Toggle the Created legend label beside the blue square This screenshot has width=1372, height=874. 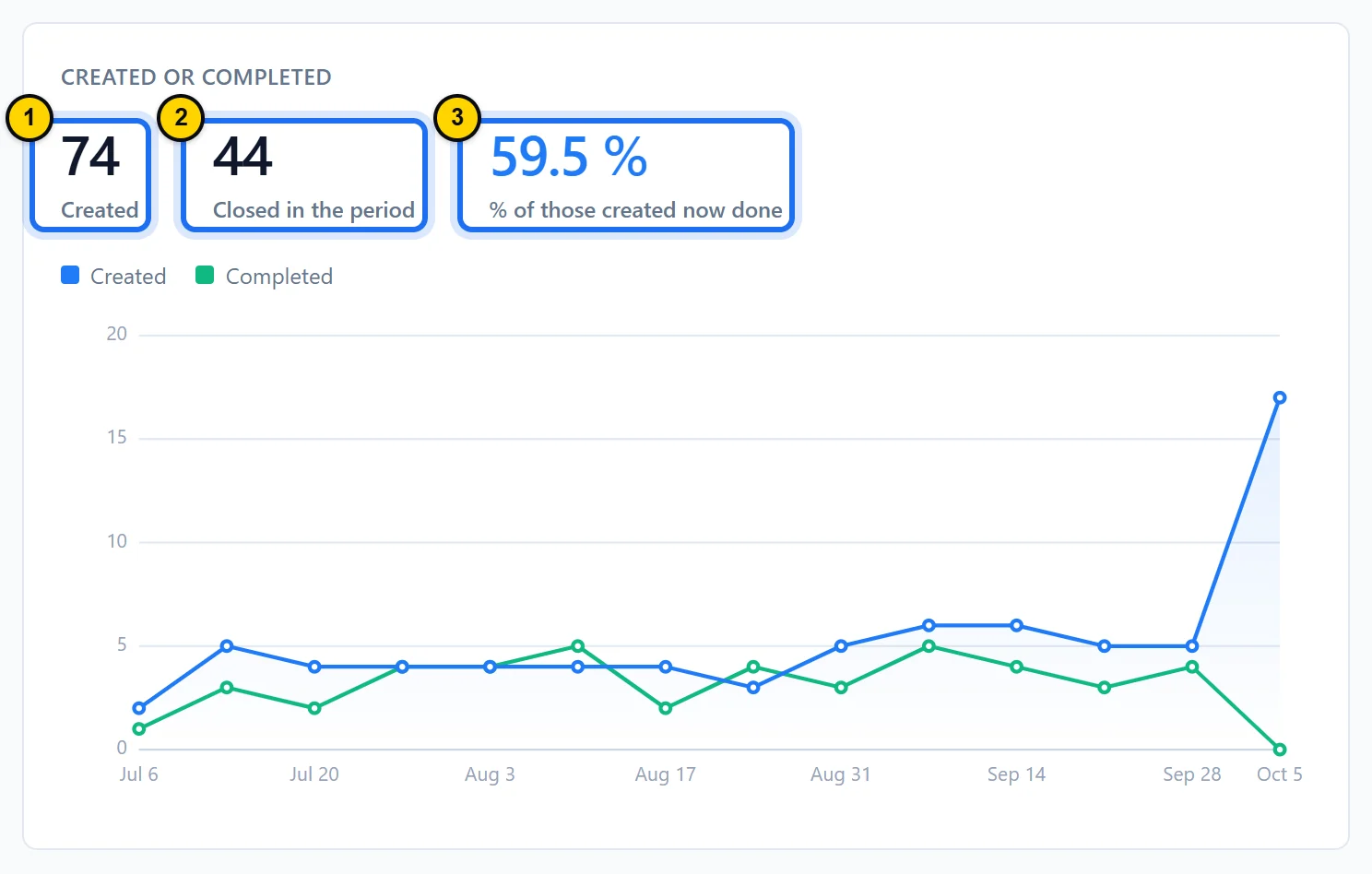(x=128, y=277)
